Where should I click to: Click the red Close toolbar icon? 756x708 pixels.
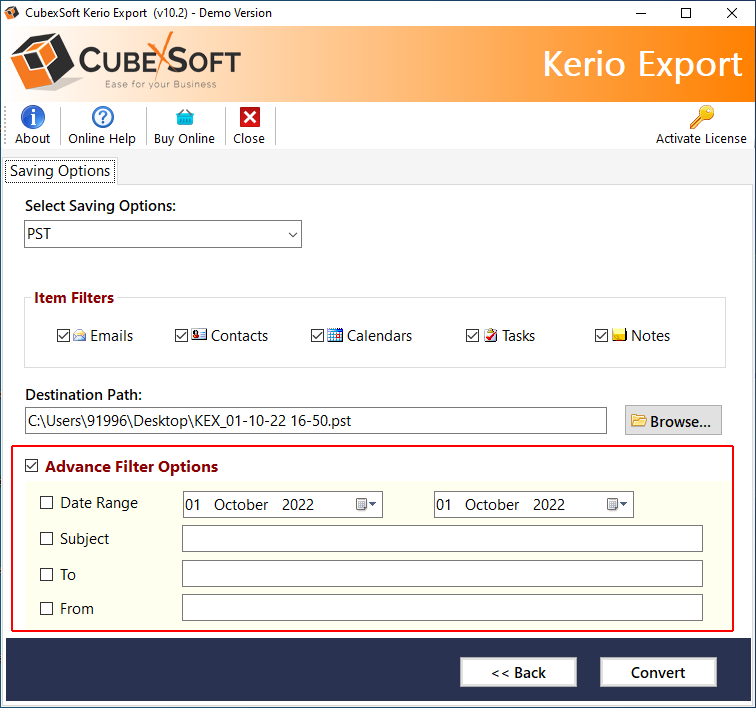[250, 117]
